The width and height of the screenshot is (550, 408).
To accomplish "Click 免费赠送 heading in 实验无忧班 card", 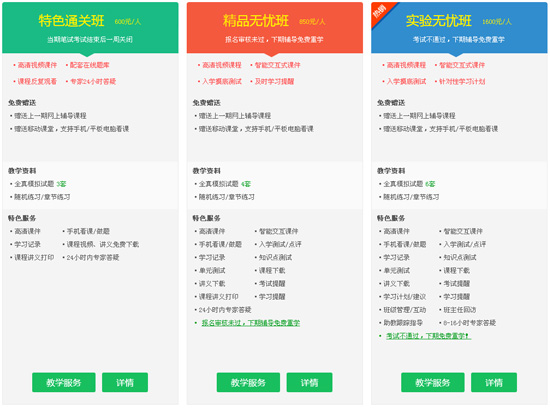I will 391,103.
